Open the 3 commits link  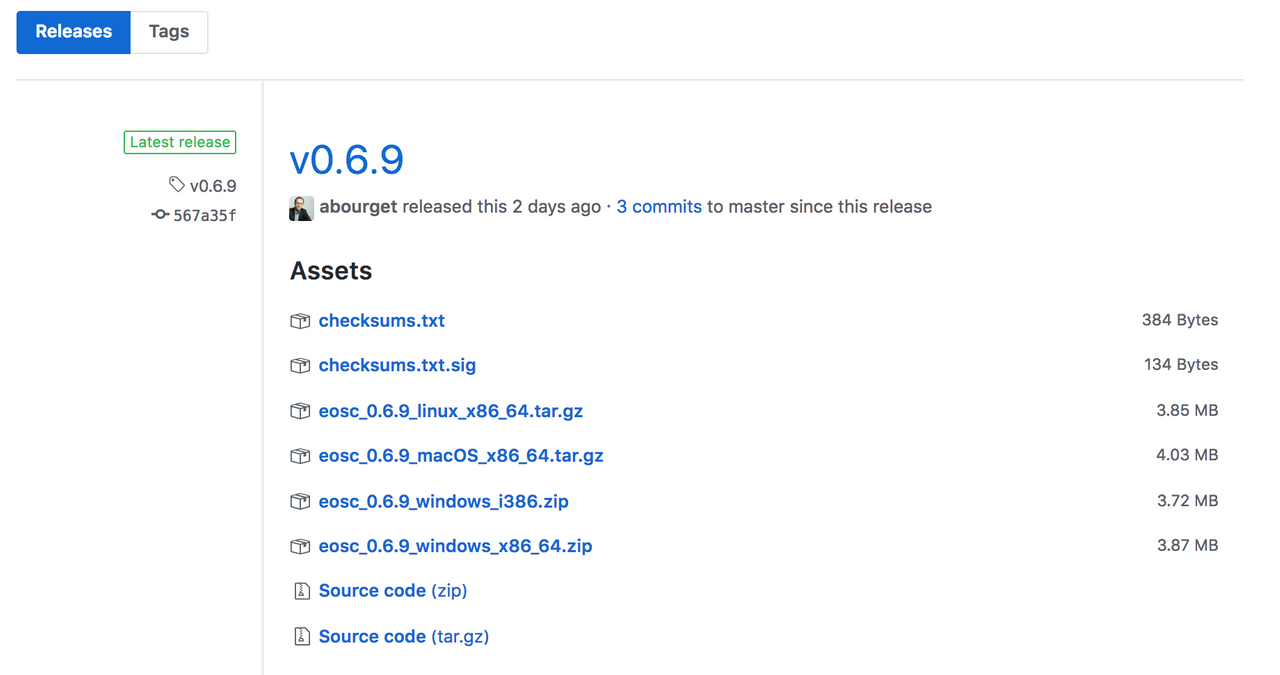click(659, 207)
